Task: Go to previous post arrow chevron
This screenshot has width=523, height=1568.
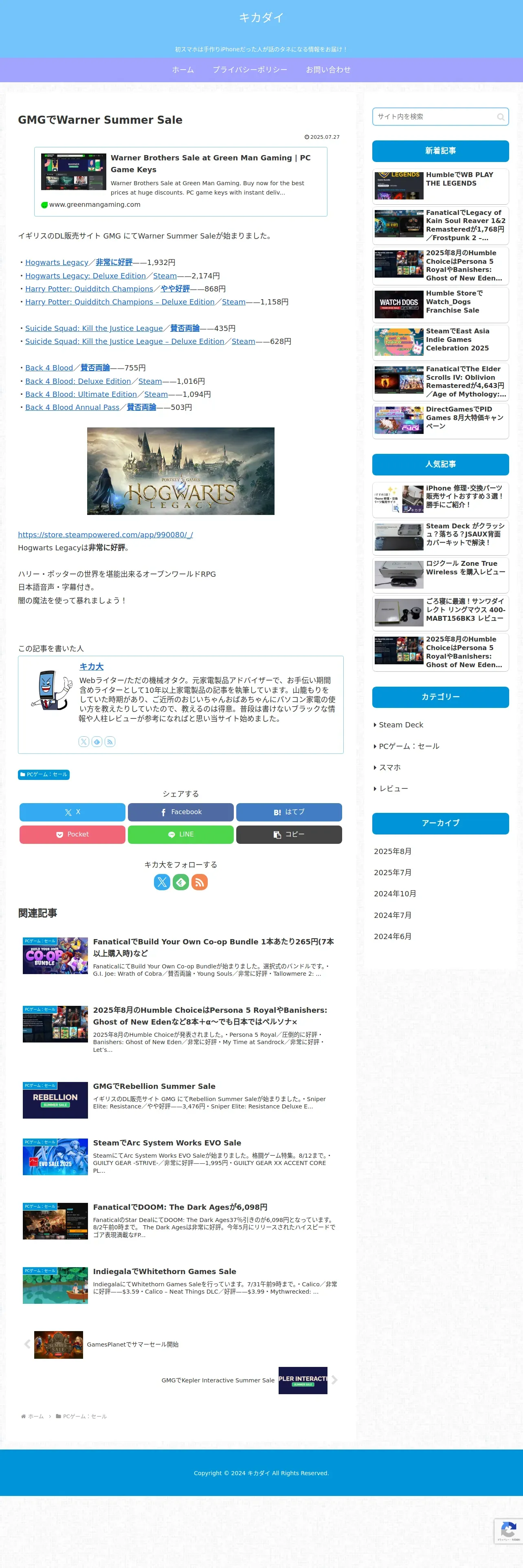Action: coord(27,1344)
